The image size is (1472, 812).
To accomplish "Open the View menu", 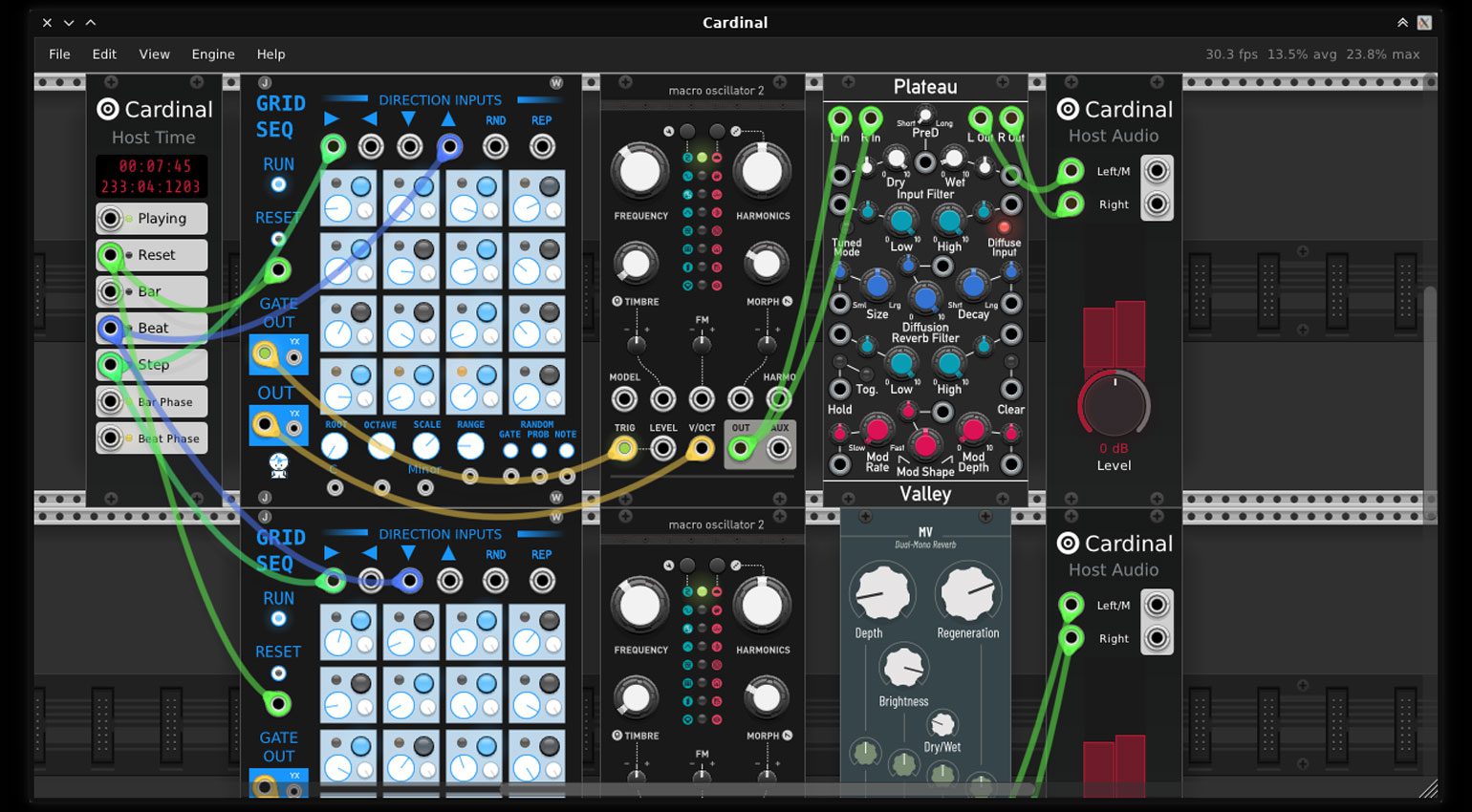I will (154, 54).
